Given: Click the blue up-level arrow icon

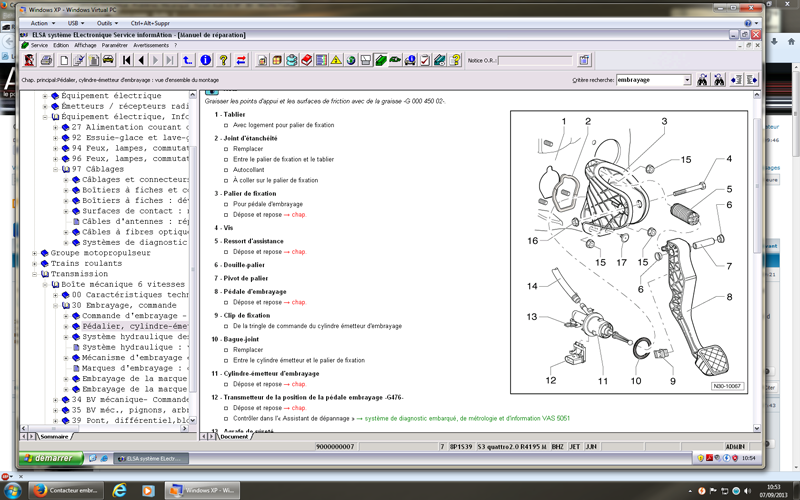Looking at the screenshot, I should click(x=188, y=60).
